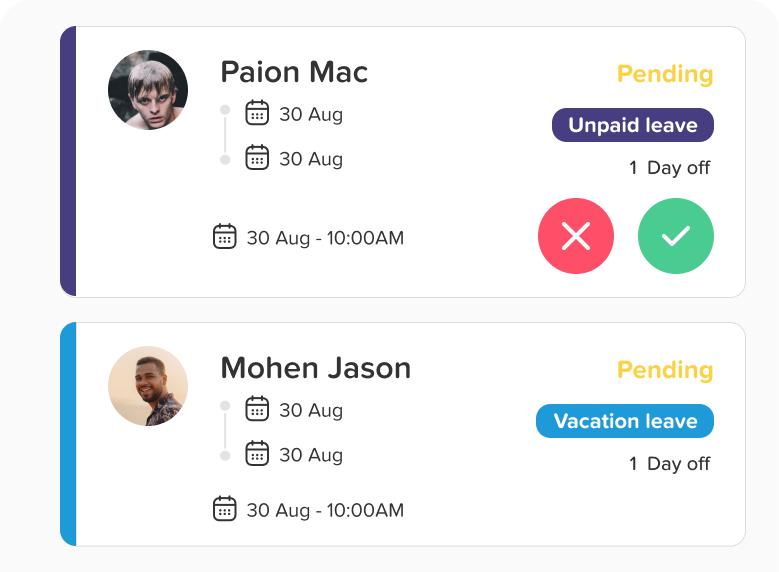Select the Mohen Jason name heading
The height and width of the screenshot is (572, 779).
point(315,368)
